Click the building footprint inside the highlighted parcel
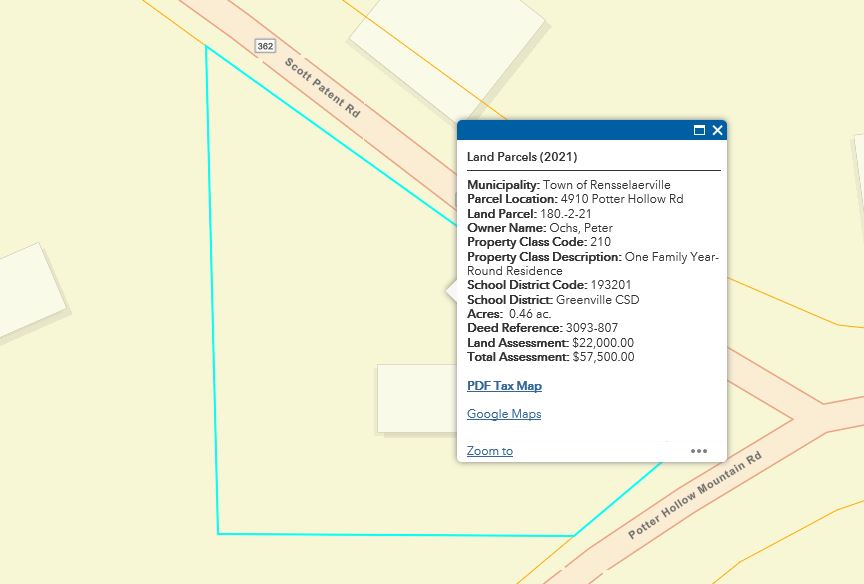Viewport: 864px width, 584px height. point(415,398)
